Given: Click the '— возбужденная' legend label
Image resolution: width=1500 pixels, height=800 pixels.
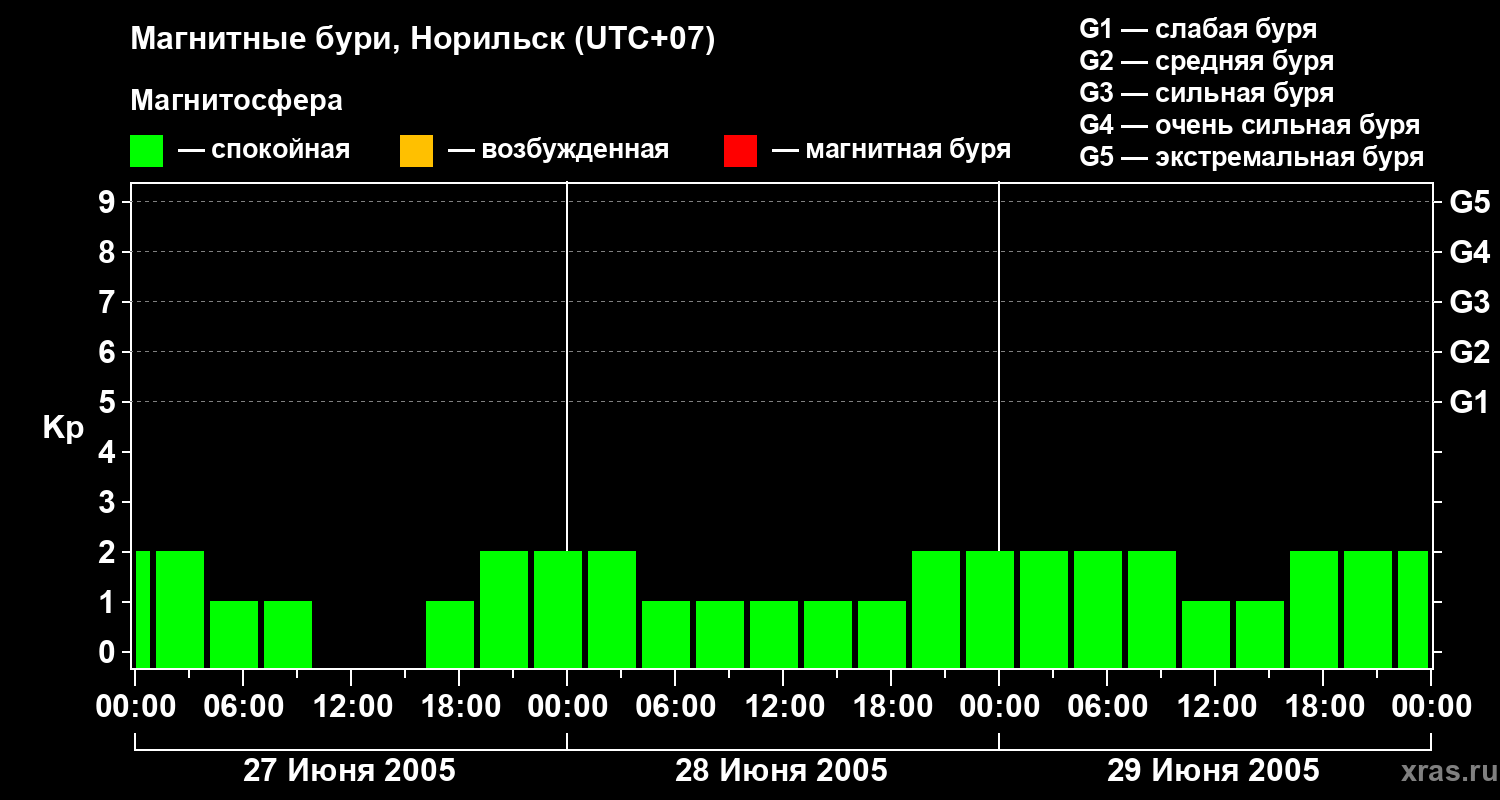Looking at the screenshot, I should coord(558,150).
